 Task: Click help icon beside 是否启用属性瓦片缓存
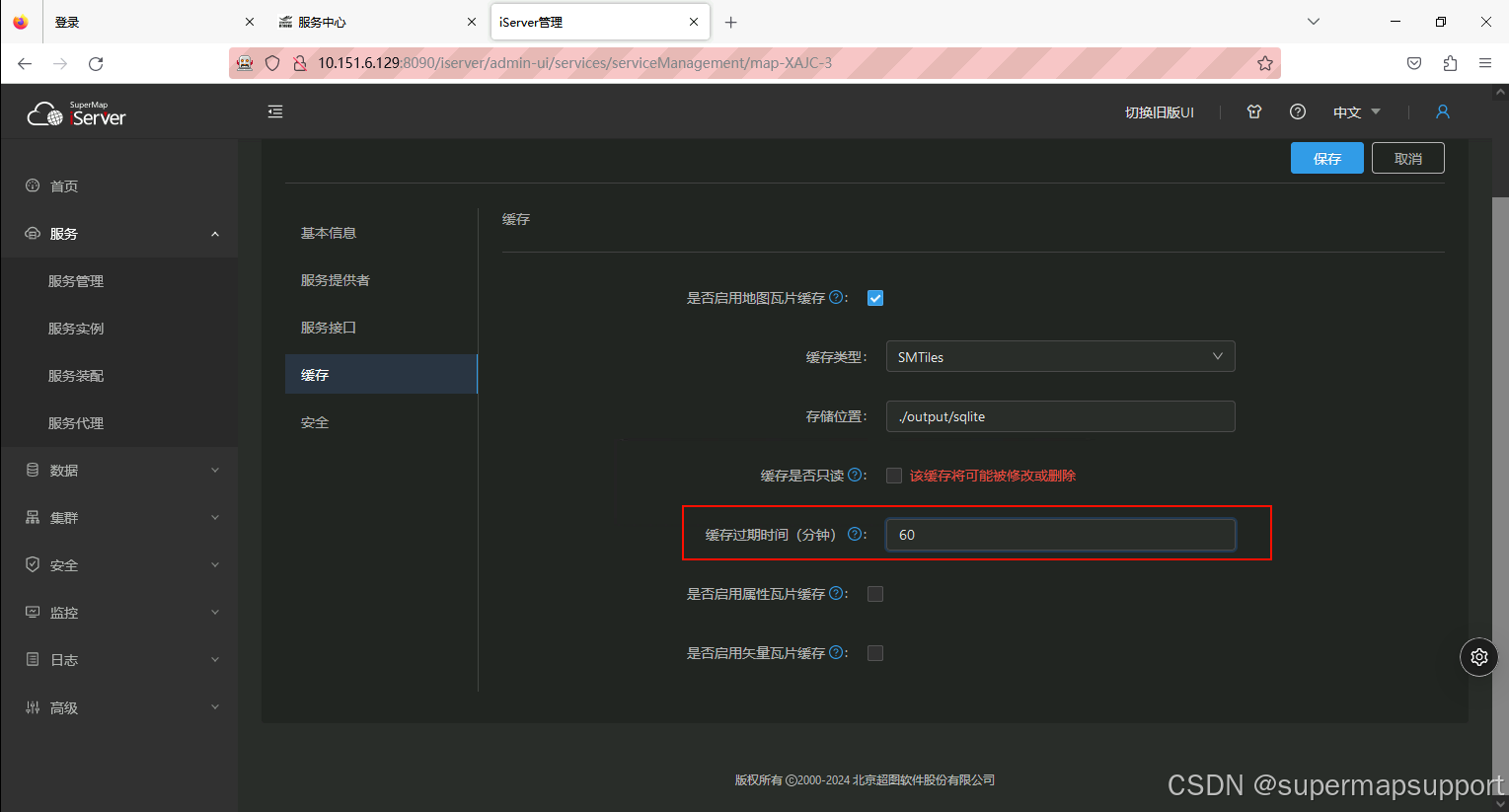(x=836, y=593)
